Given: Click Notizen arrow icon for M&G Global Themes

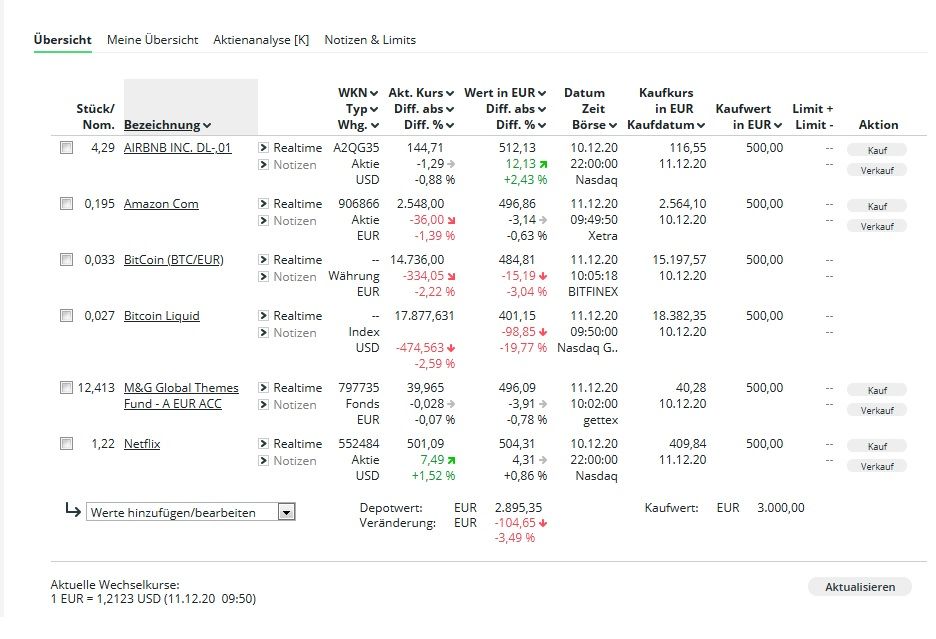Looking at the screenshot, I should [x=264, y=405].
